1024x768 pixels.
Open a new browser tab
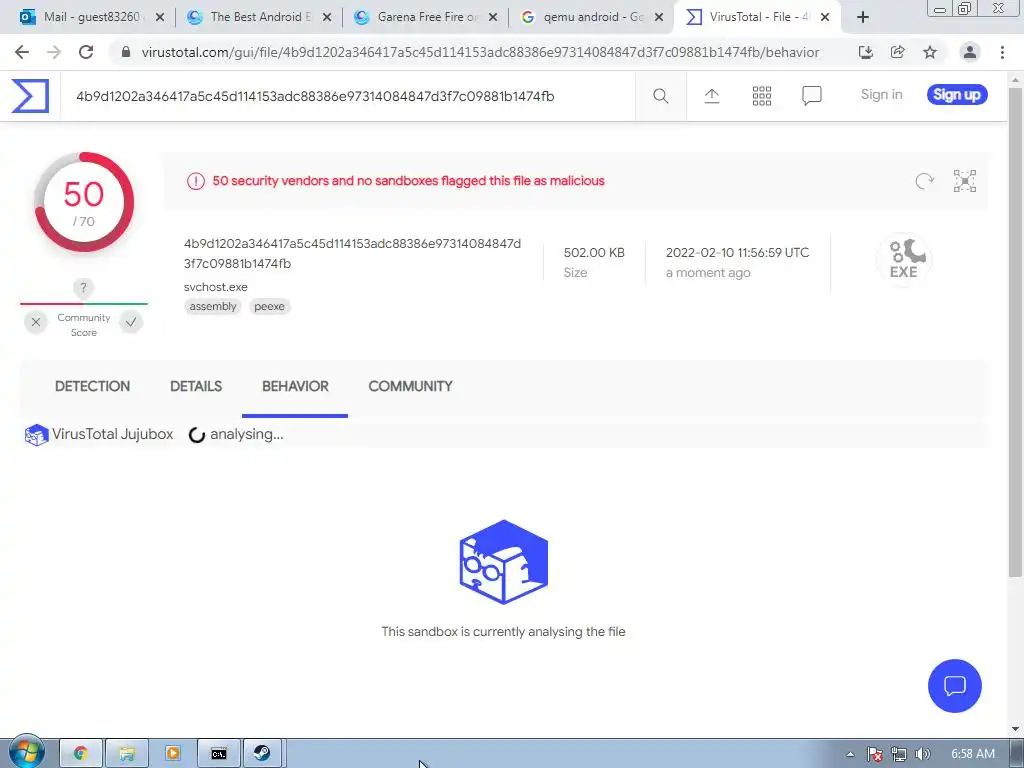click(x=863, y=18)
